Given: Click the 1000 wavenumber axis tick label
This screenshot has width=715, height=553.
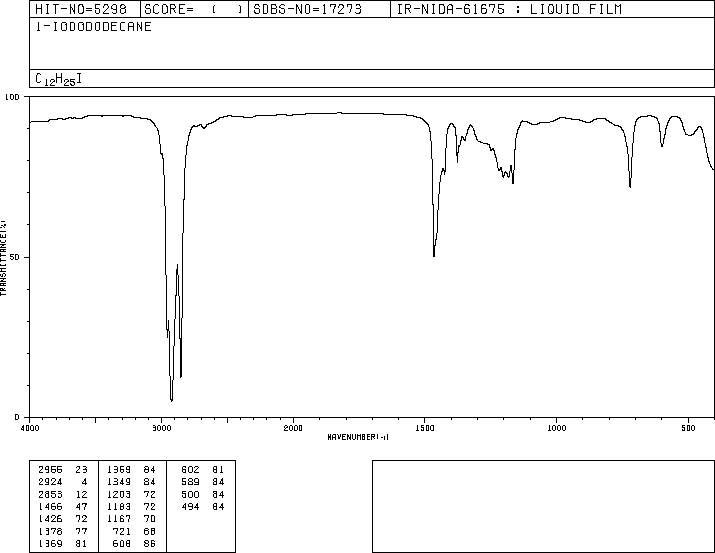Looking at the screenshot, I should (556, 428).
